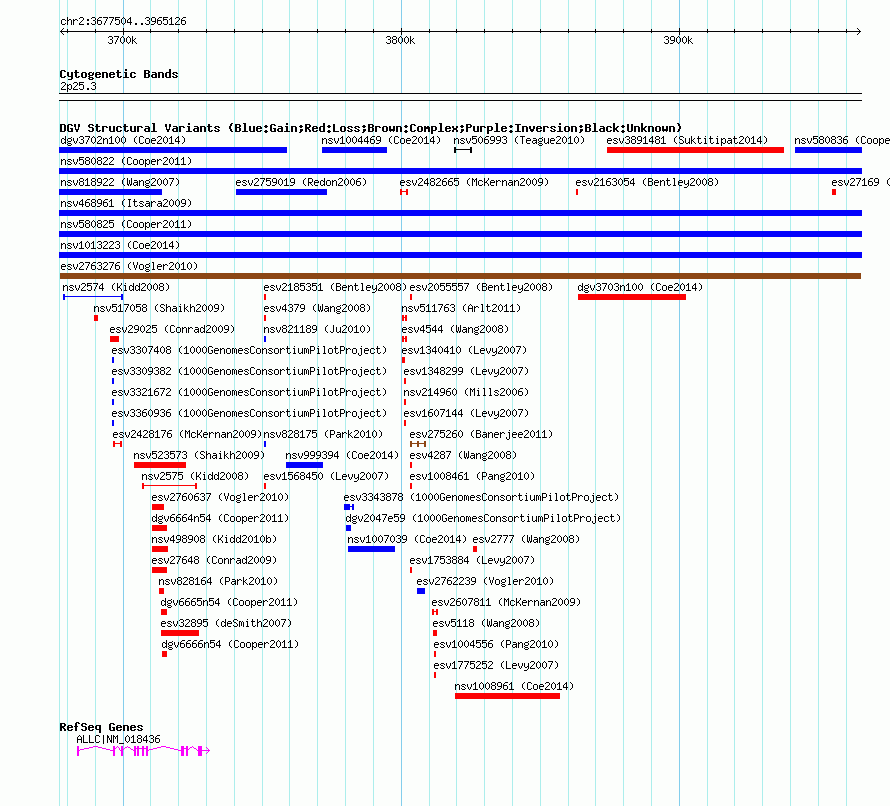Click nsv580825 (Cooper2011) label

coord(126,224)
